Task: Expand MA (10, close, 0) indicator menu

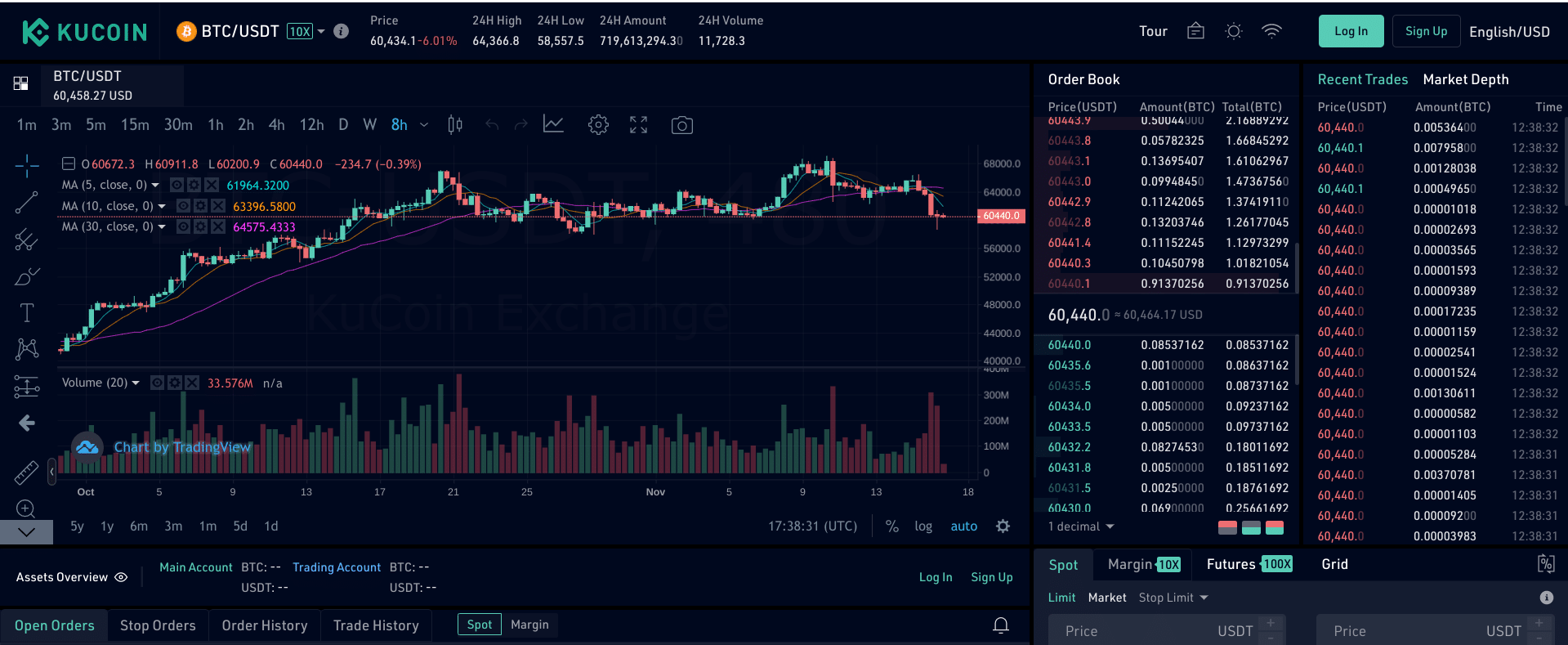Action: click(162, 206)
